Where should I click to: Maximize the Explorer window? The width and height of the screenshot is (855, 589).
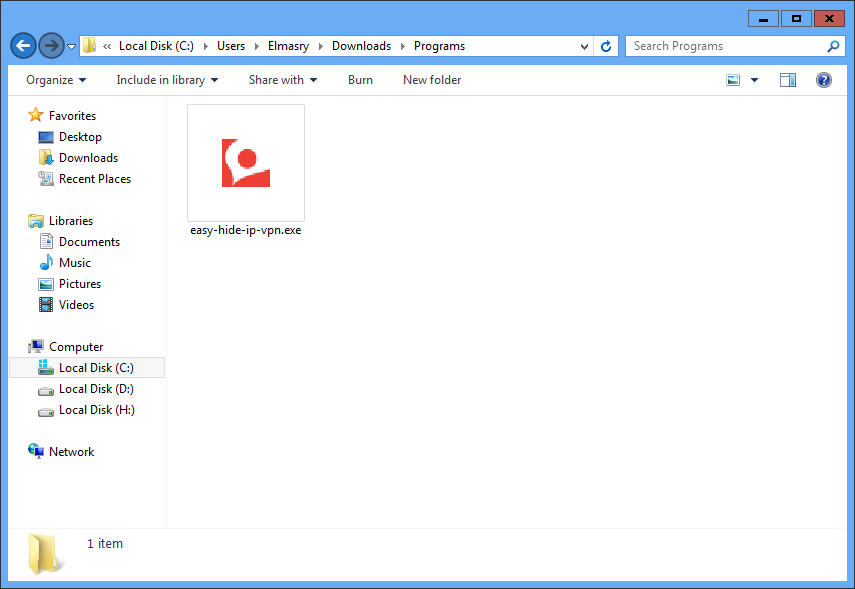click(796, 19)
